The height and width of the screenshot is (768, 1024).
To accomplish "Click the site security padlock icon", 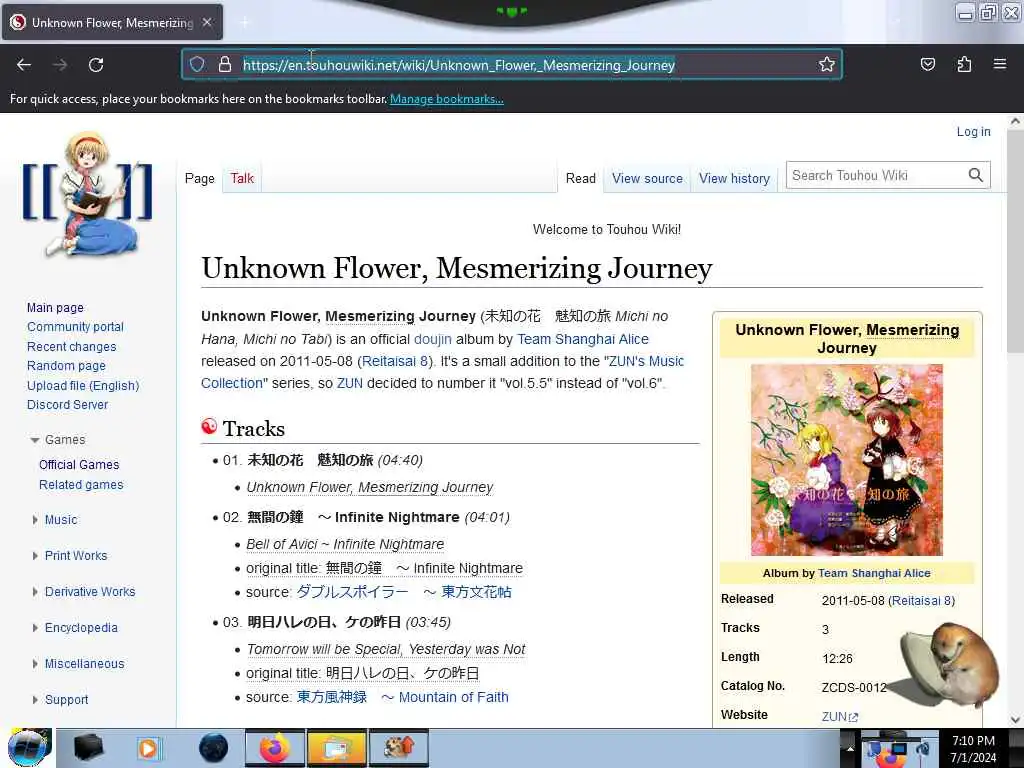I will [225, 64].
